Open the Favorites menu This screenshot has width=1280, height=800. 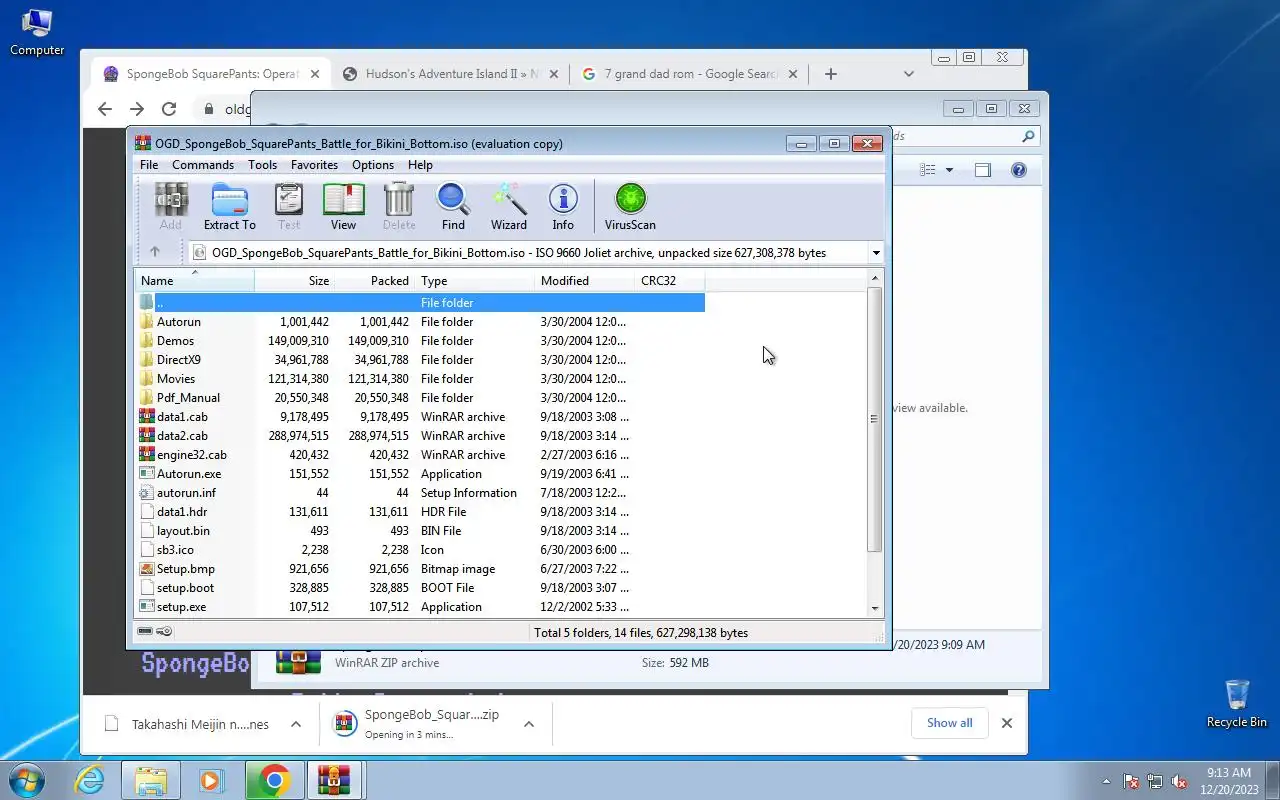(x=314, y=165)
